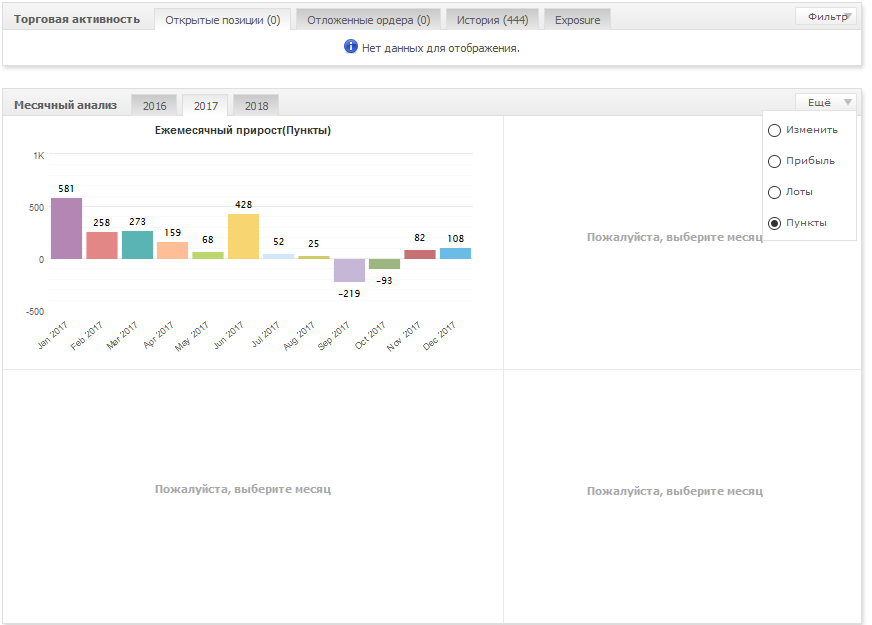Click the Feb 2017 bar (258)

point(102,245)
